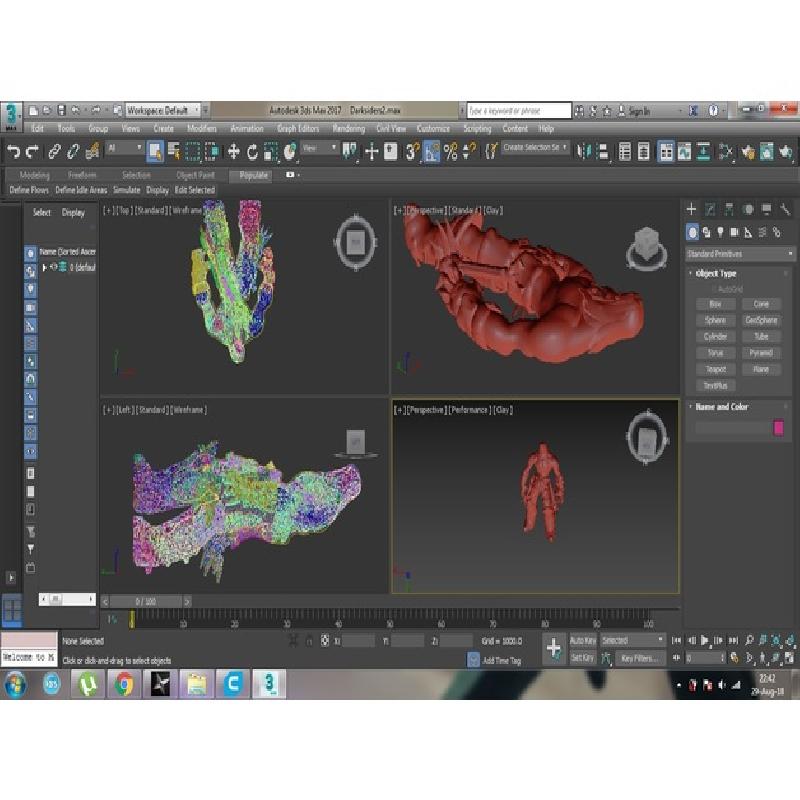Image resolution: width=800 pixels, height=800 pixels.
Task: Expand the default layer tree arrow
Action: pyautogui.click(x=44, y=267)
